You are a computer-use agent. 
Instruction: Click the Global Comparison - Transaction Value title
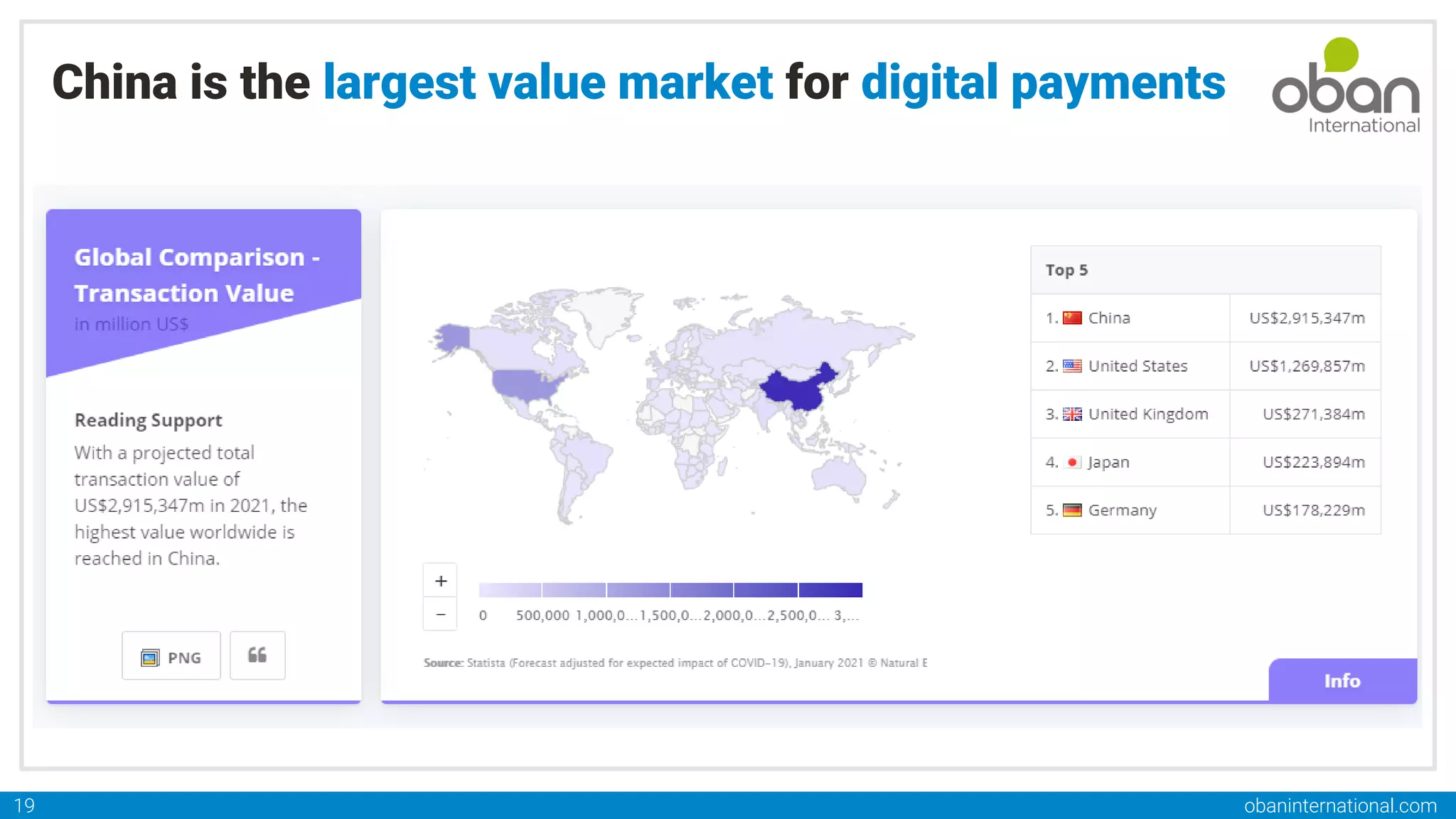tap(197, 275)
